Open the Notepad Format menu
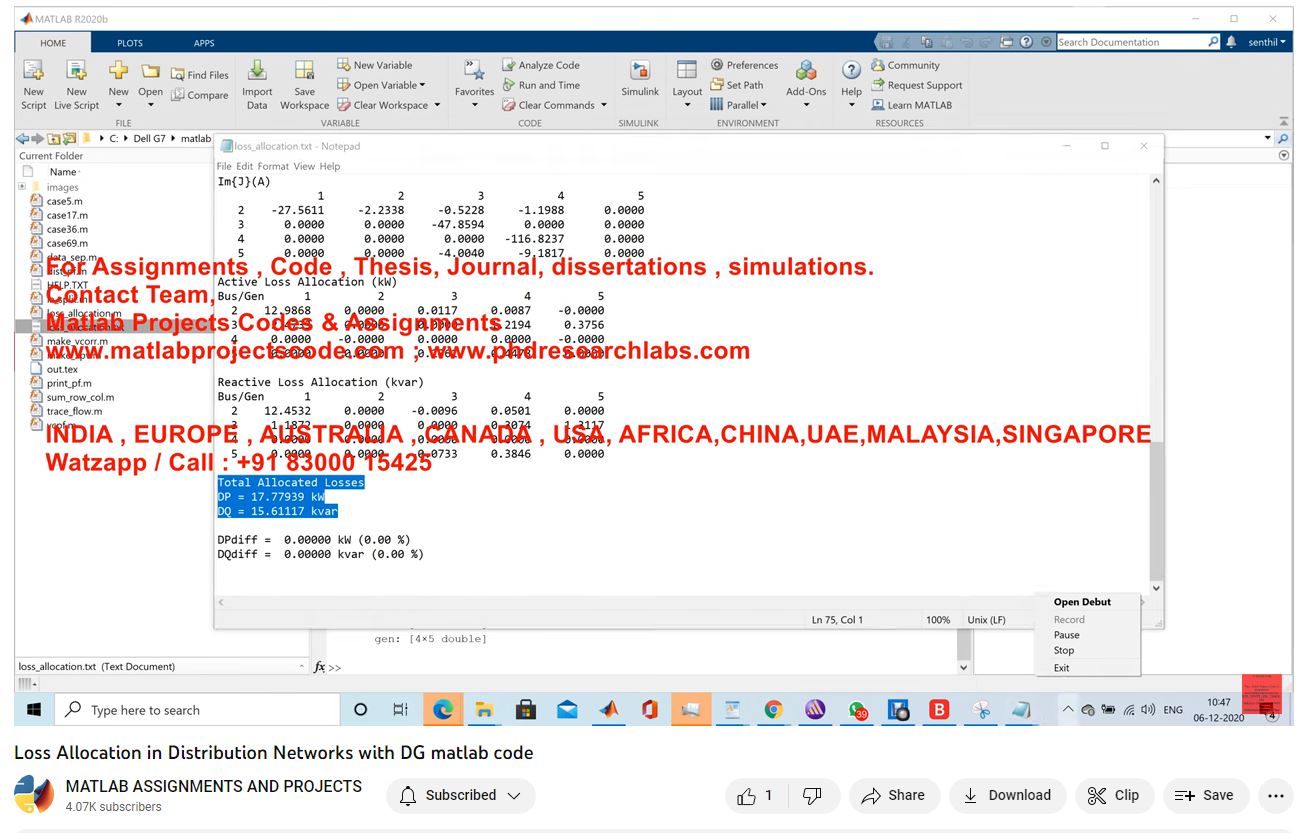Viewport: 1311px width, 833px height. coord(273,166)
